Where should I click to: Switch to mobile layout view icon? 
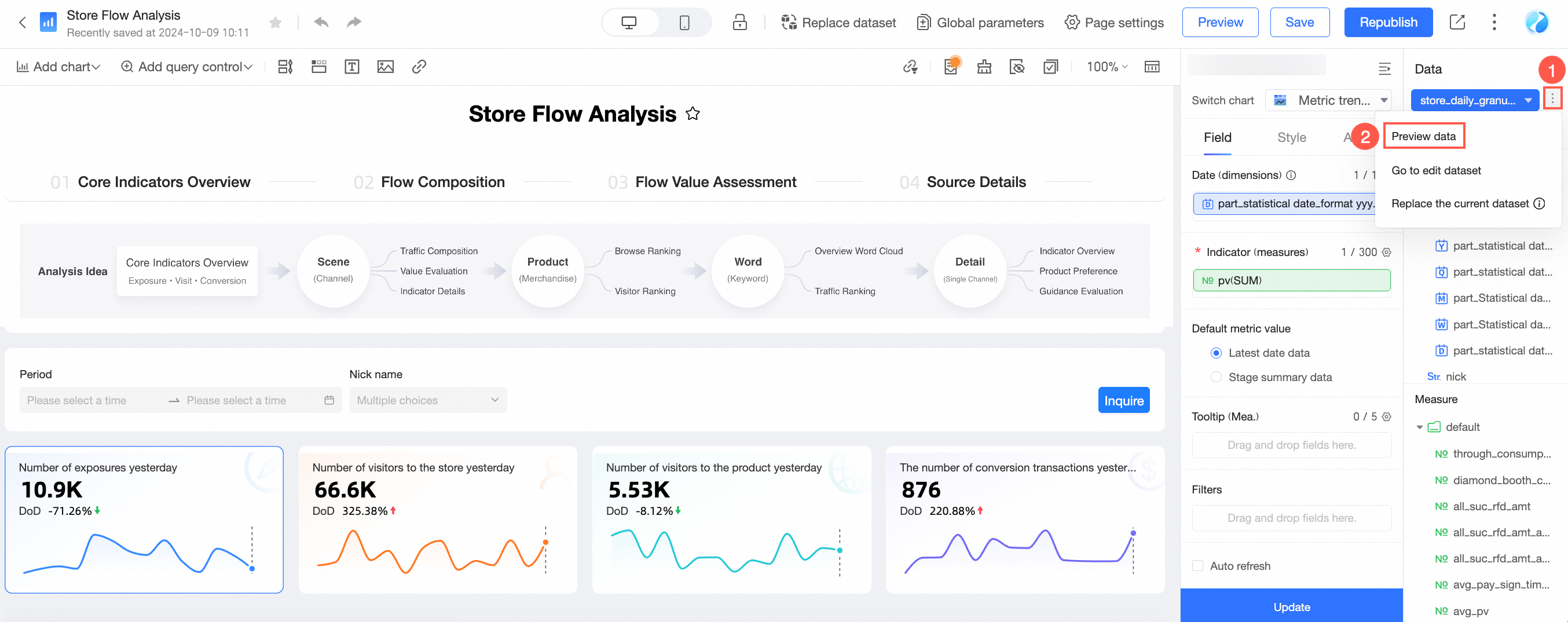click(684, 23)
